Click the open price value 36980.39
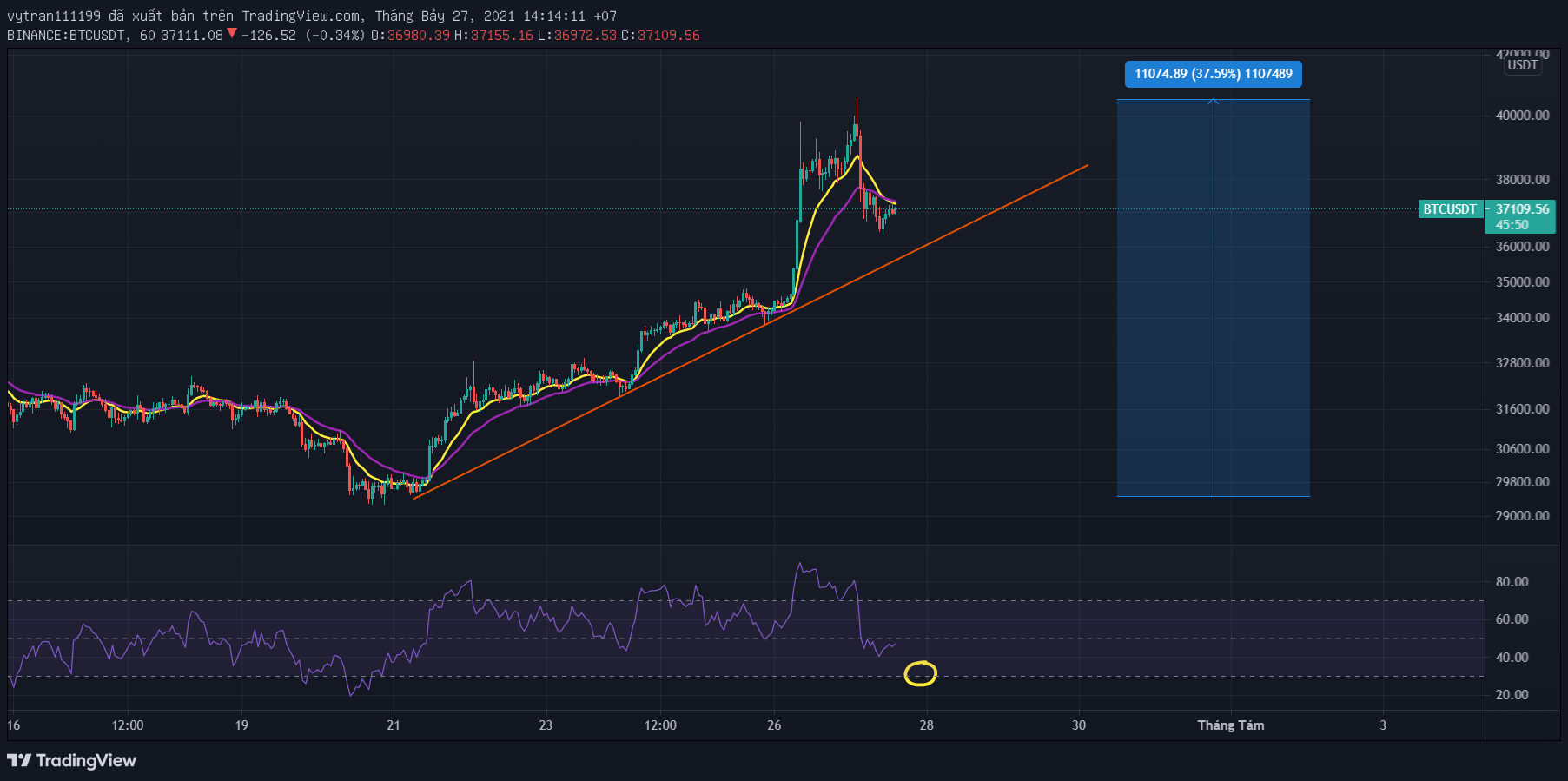The height and width of the screenshot is (781, 1568). point(419,36)
